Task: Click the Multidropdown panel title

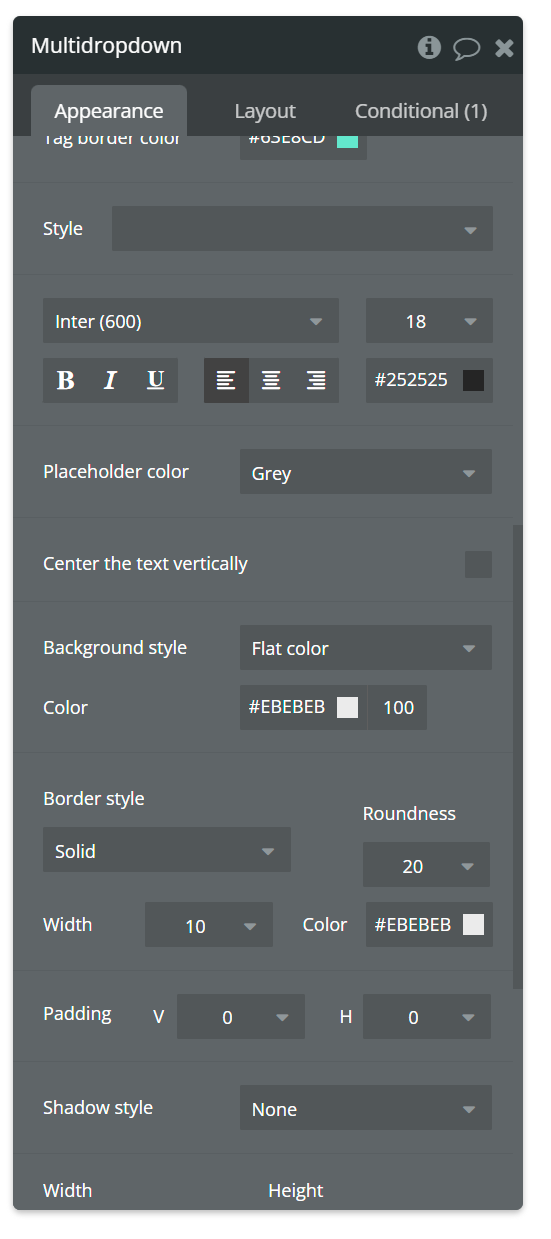Action: tap(106, 46)
